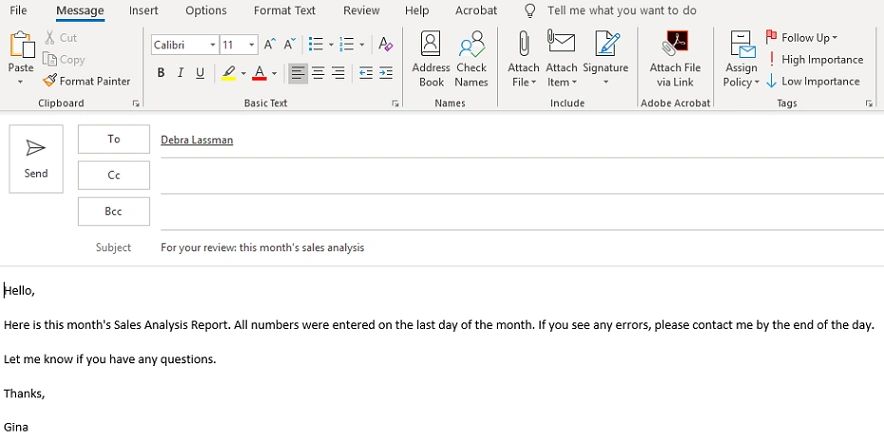Increase font size with grow font icon

(269, 45)
